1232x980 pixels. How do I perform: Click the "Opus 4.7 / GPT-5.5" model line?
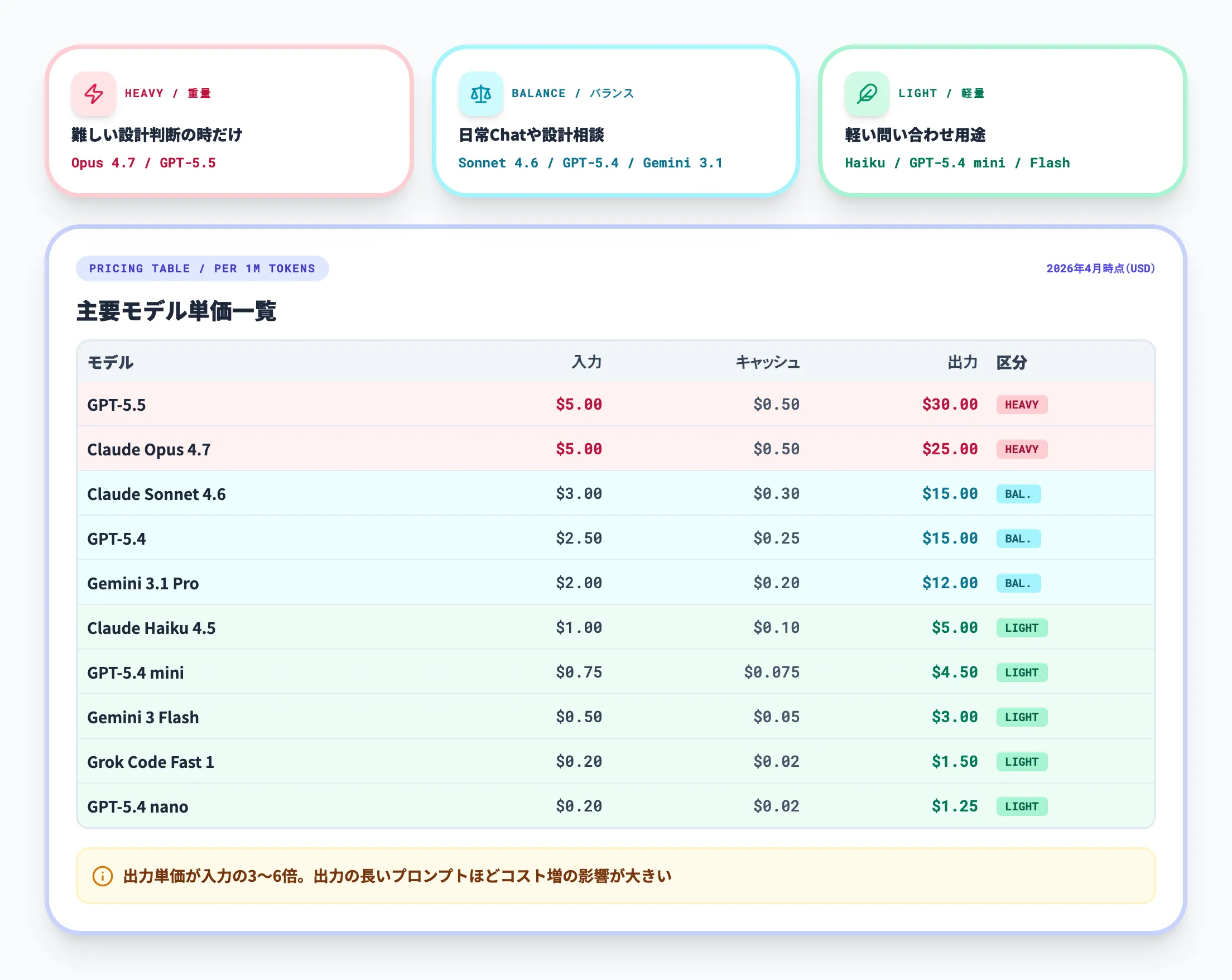143,163
